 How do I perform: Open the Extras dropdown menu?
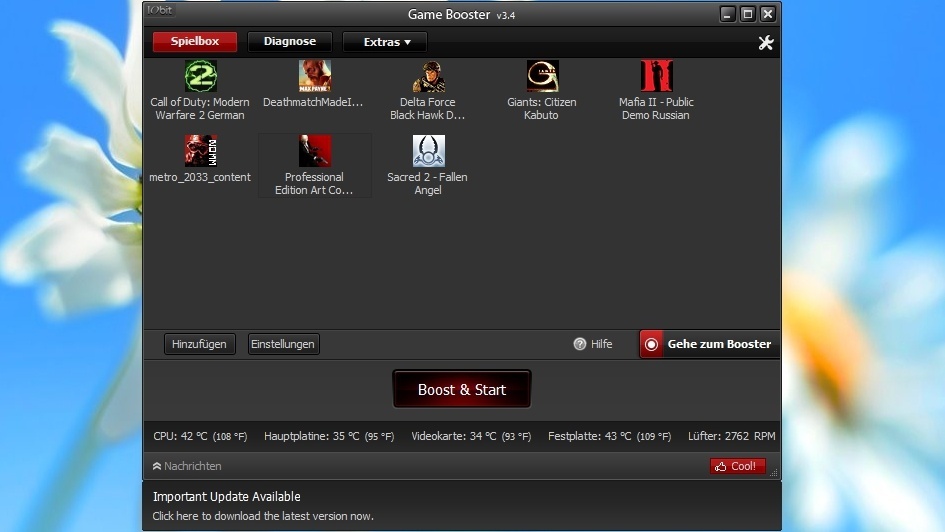coord(385,42)
